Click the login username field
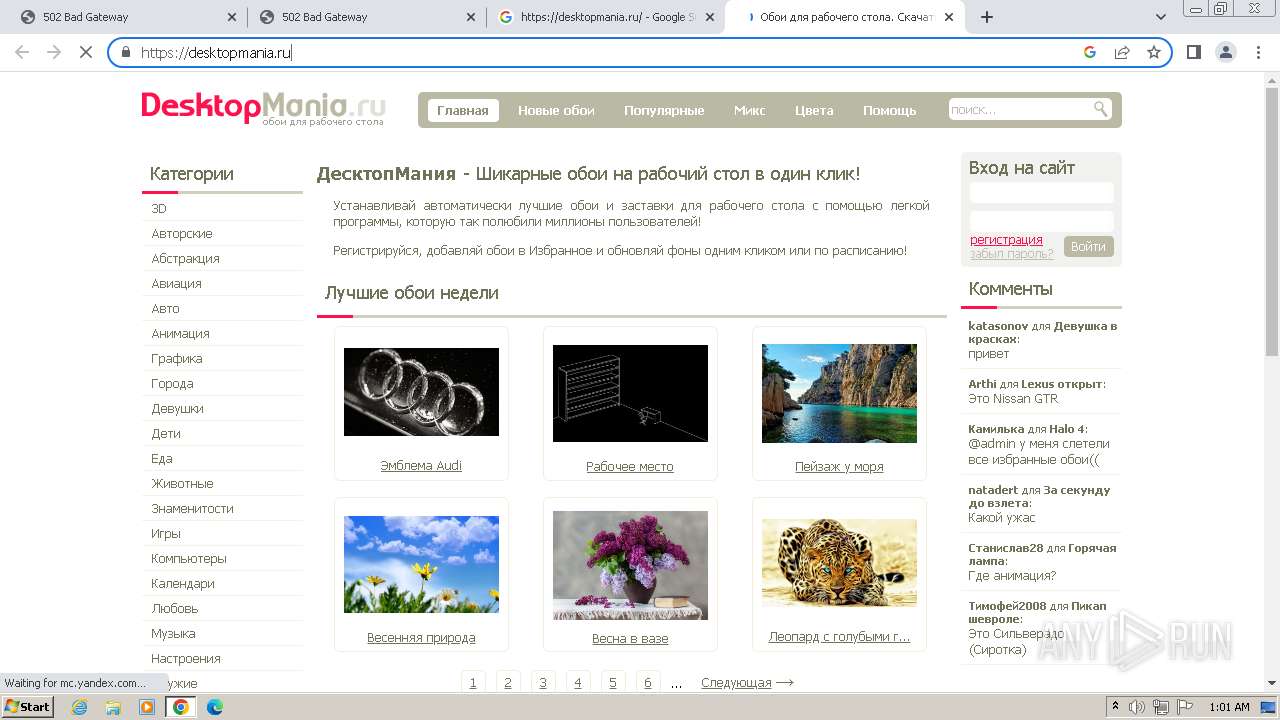Image resolution: width=1280 pixels, height=720 pixels. [1041, 193]
